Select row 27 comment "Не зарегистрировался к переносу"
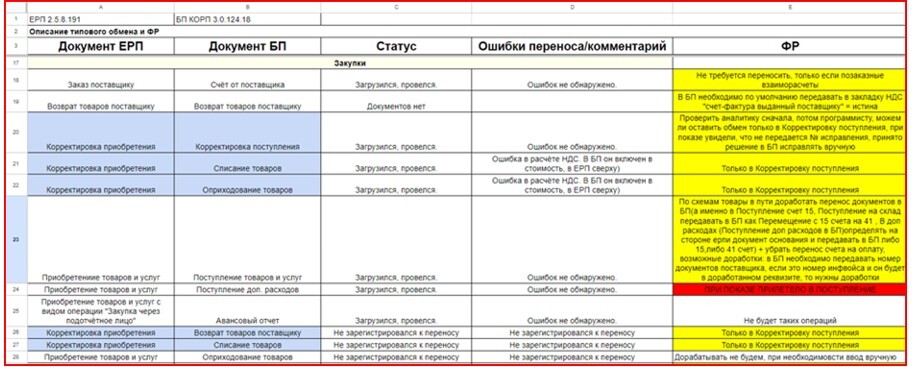The image size is (912, 367). tap(572, 344)
